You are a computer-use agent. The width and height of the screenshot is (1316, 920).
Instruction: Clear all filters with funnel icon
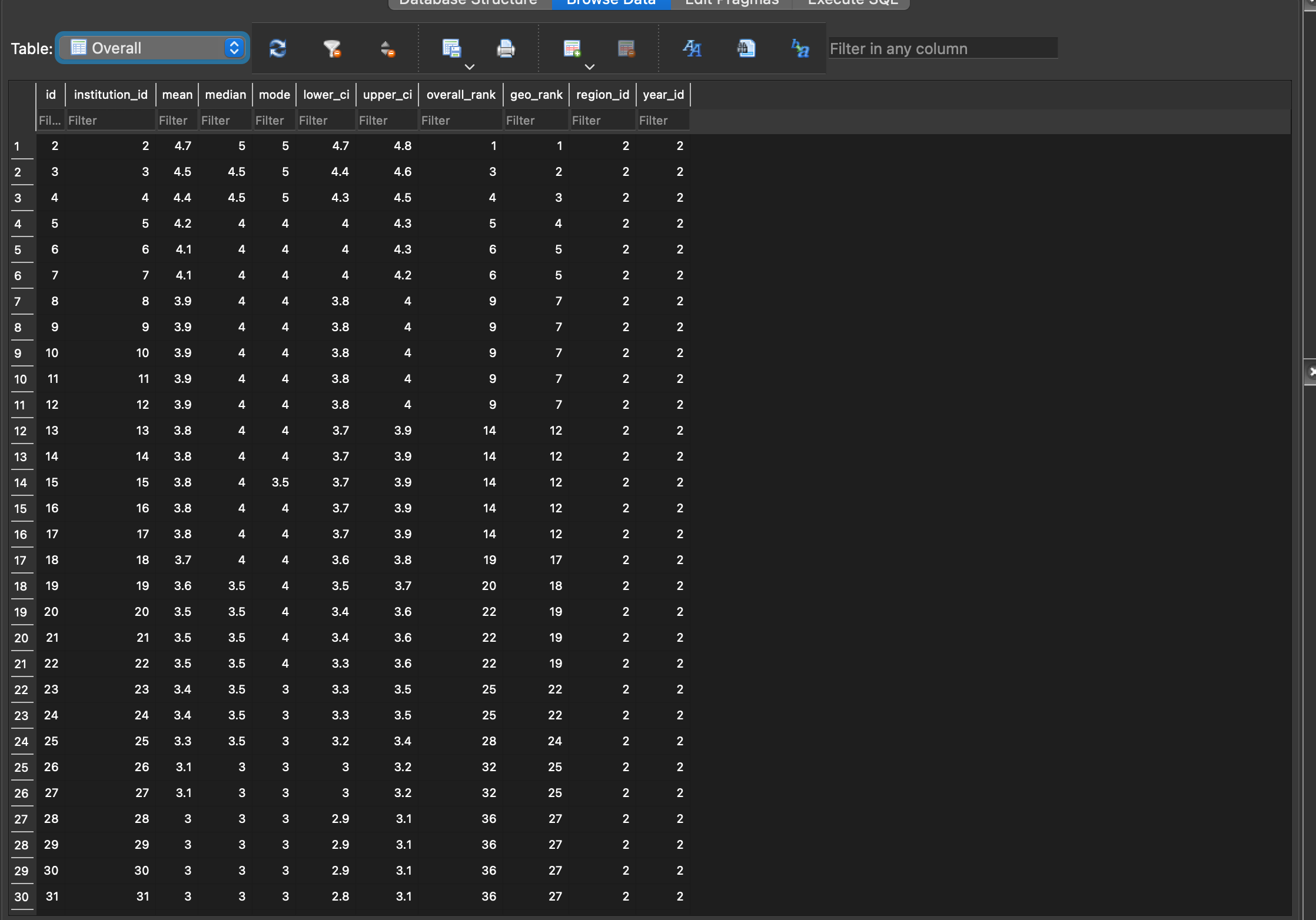point(332,48)
